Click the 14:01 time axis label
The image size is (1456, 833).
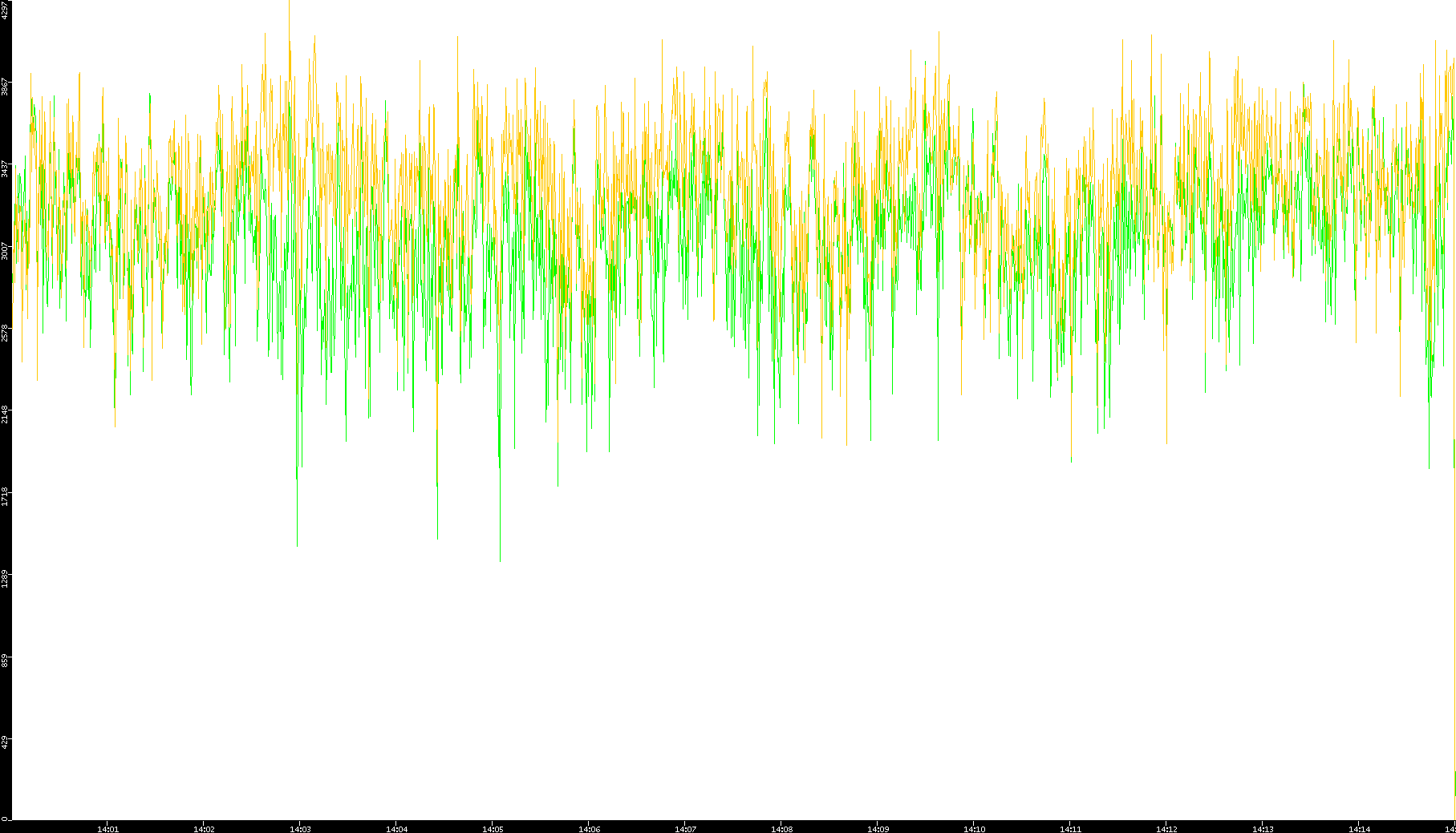pos(107,829)
